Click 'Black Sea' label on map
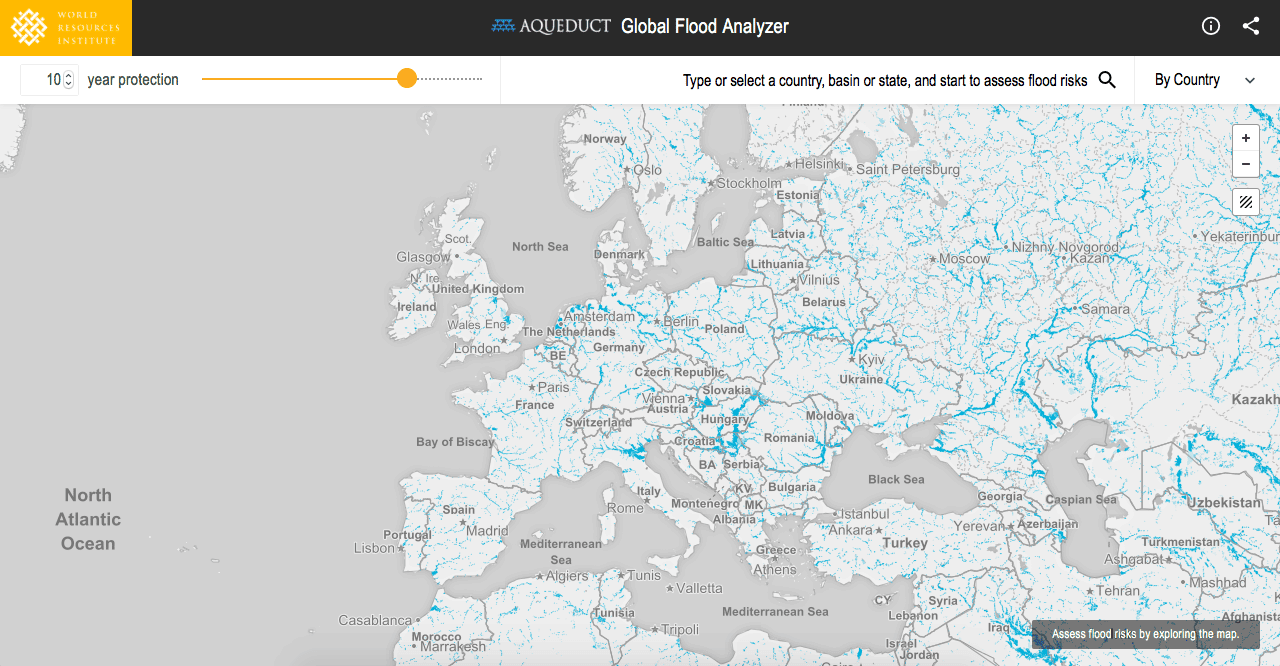 click(x=896, y=480)
